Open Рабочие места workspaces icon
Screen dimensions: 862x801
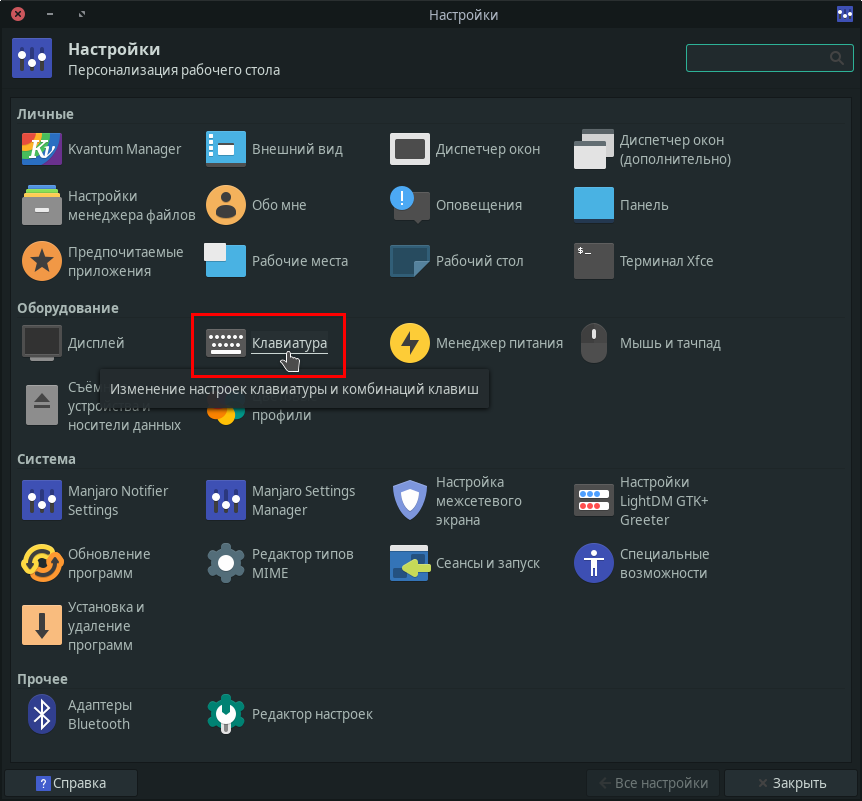pyautogui.click(x=225, y=260)
